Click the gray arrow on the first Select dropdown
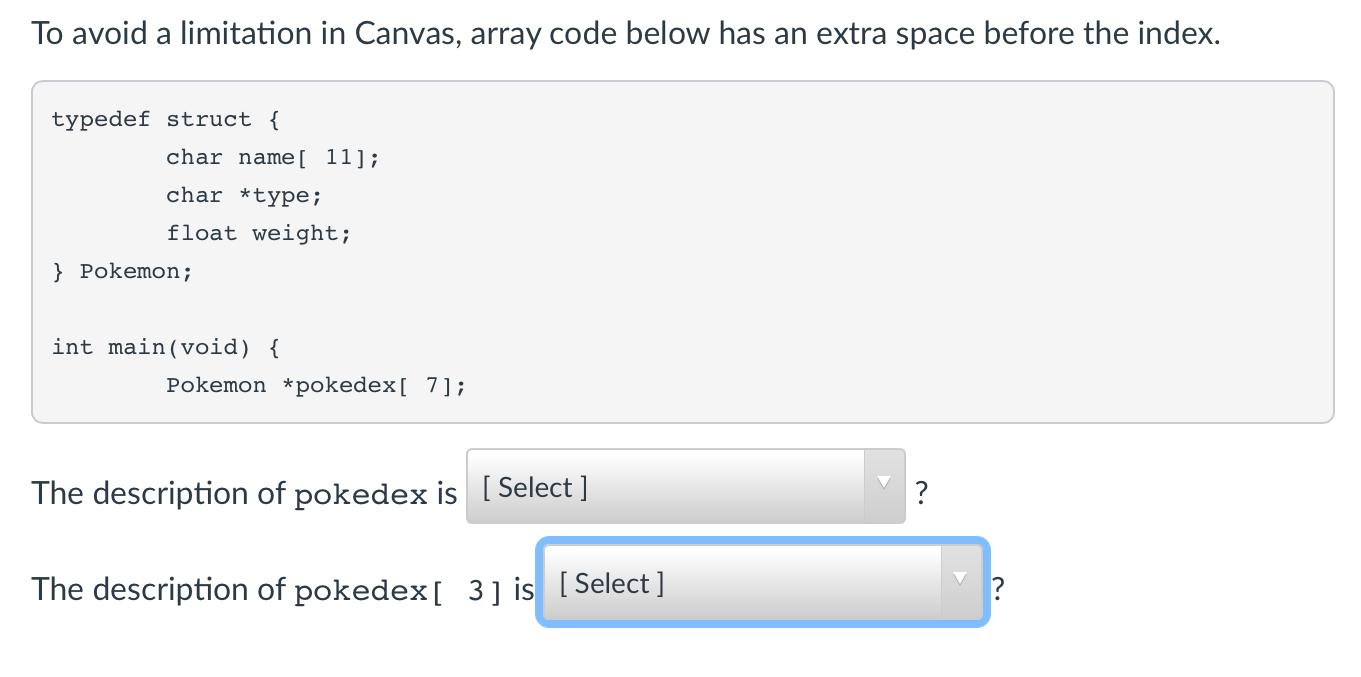This screenshot has width=1361, height=677. click(883, 483)
